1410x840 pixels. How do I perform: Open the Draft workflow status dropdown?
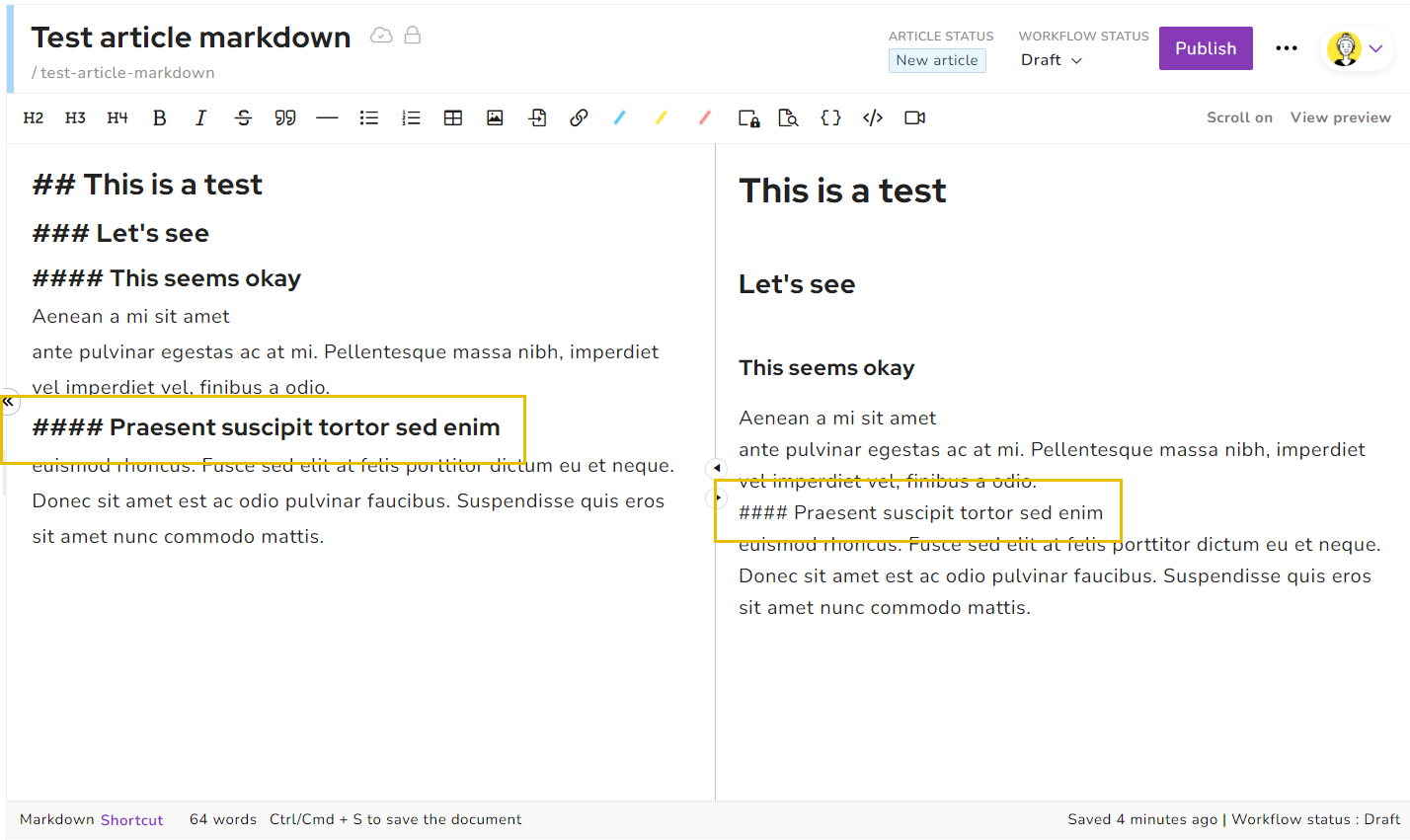point(1052,60)
